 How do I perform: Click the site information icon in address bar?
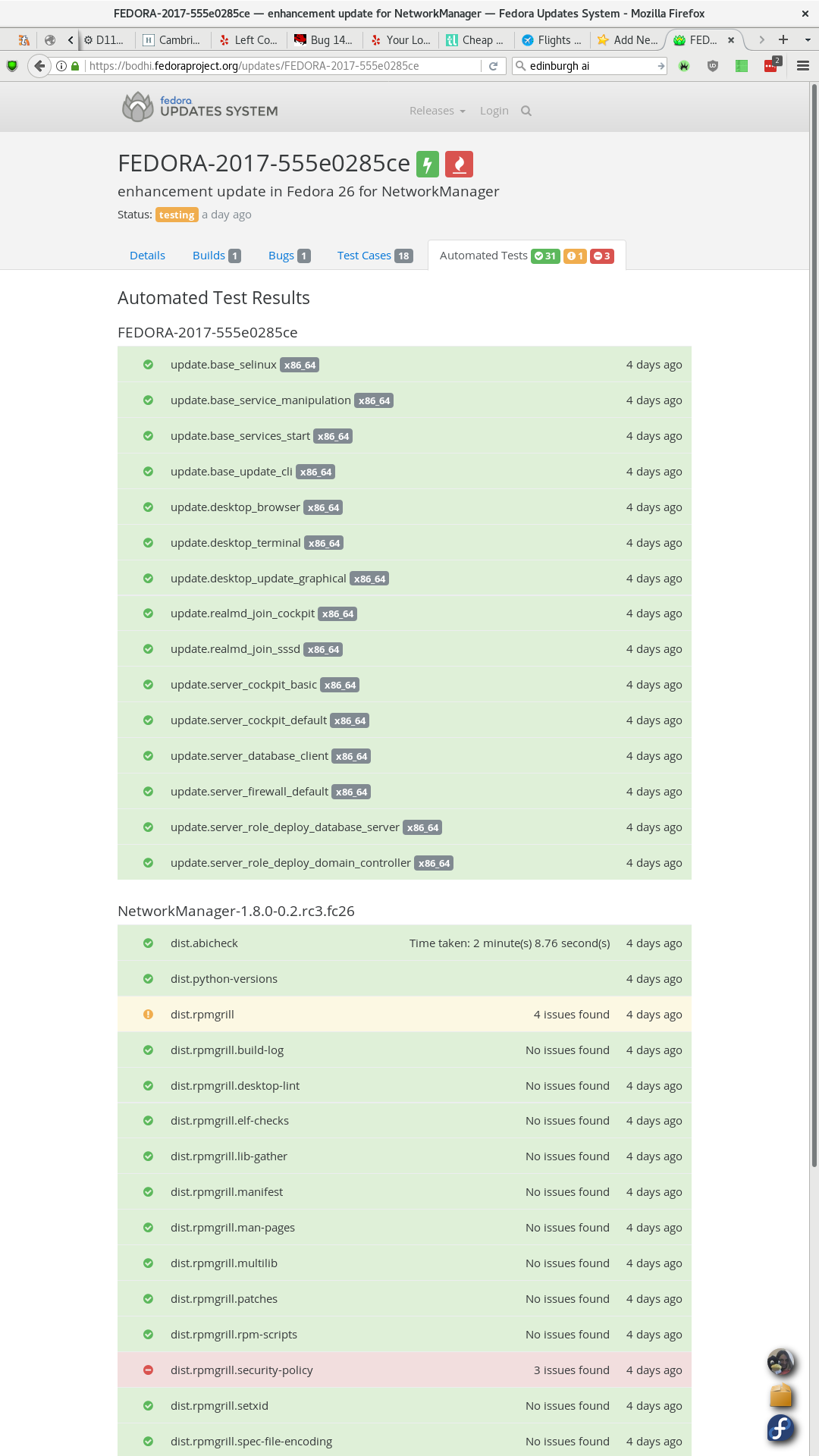(61, 66)
